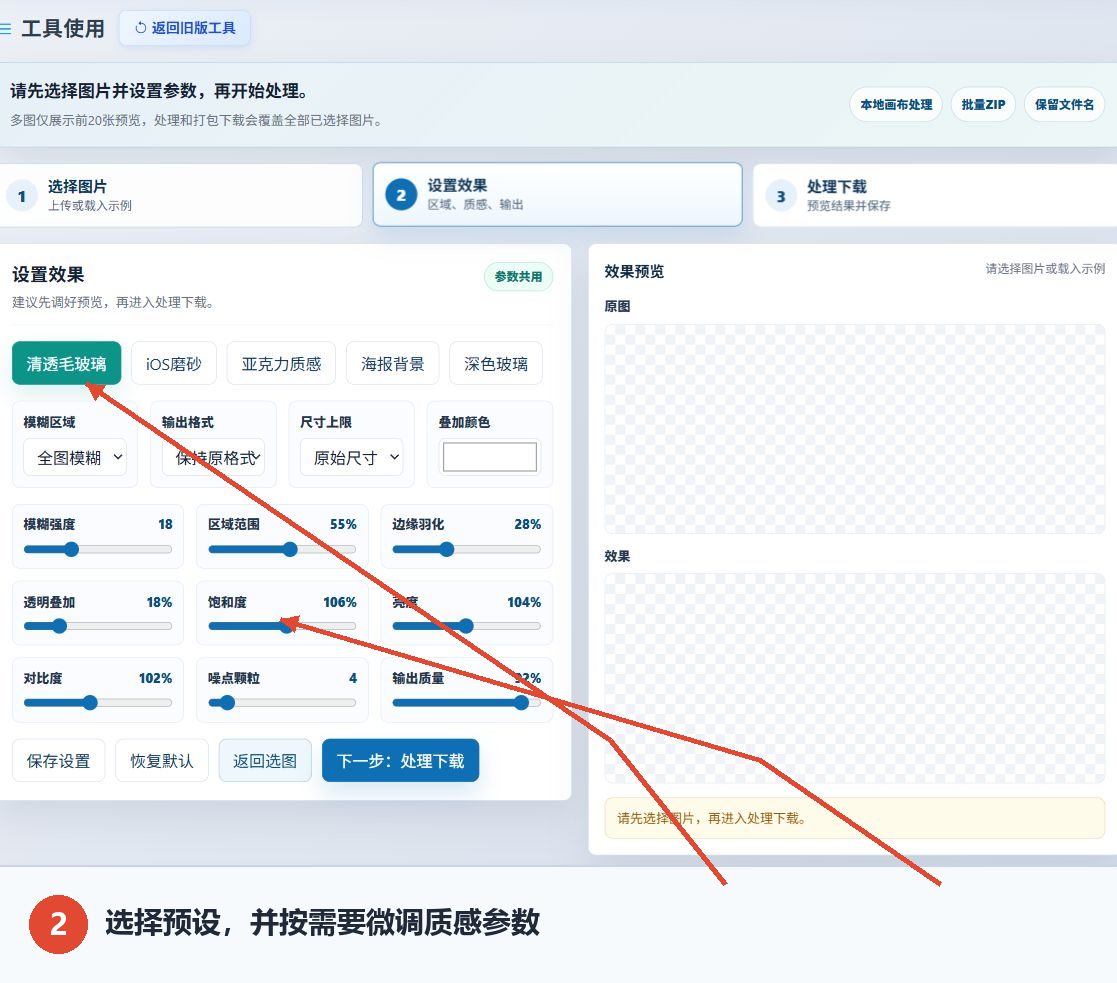Viewport: 1117px width, 983px height.
Task: Set the 亮度 slider handle
Action: 466,626
